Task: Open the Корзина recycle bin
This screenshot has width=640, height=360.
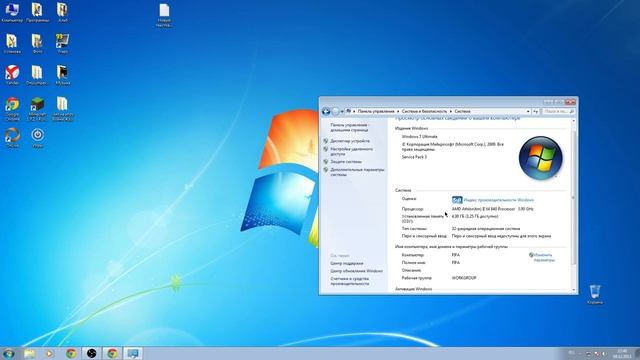Action: (595, 294)
